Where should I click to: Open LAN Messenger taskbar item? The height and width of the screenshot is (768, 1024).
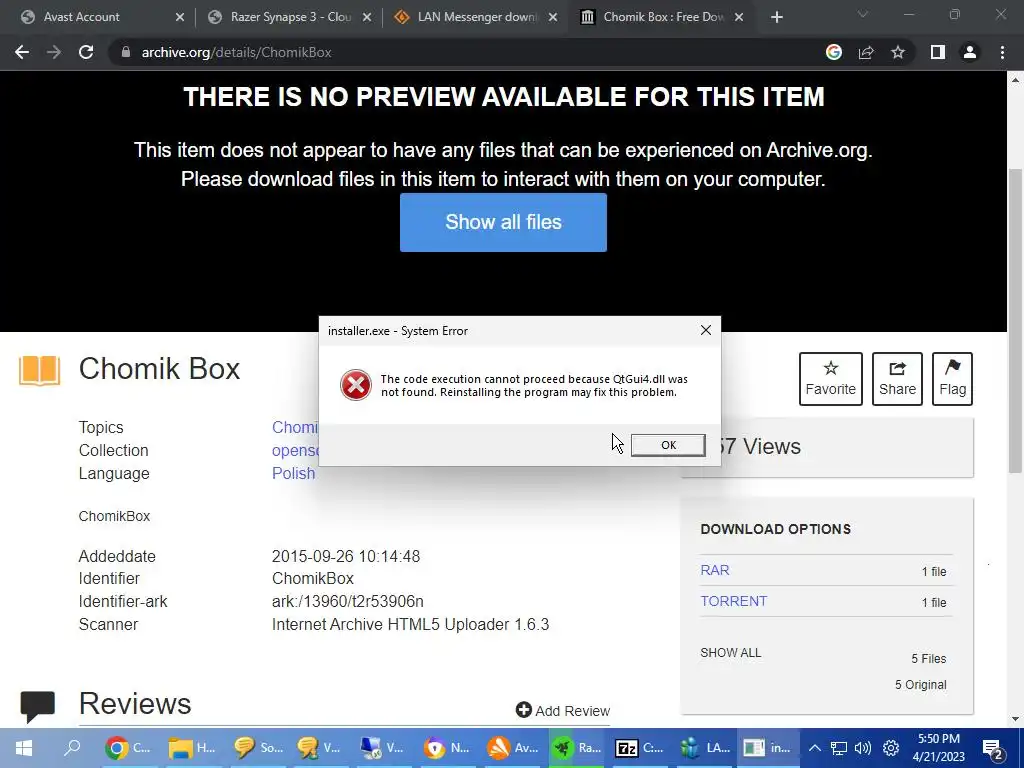(x=704, y=748)
